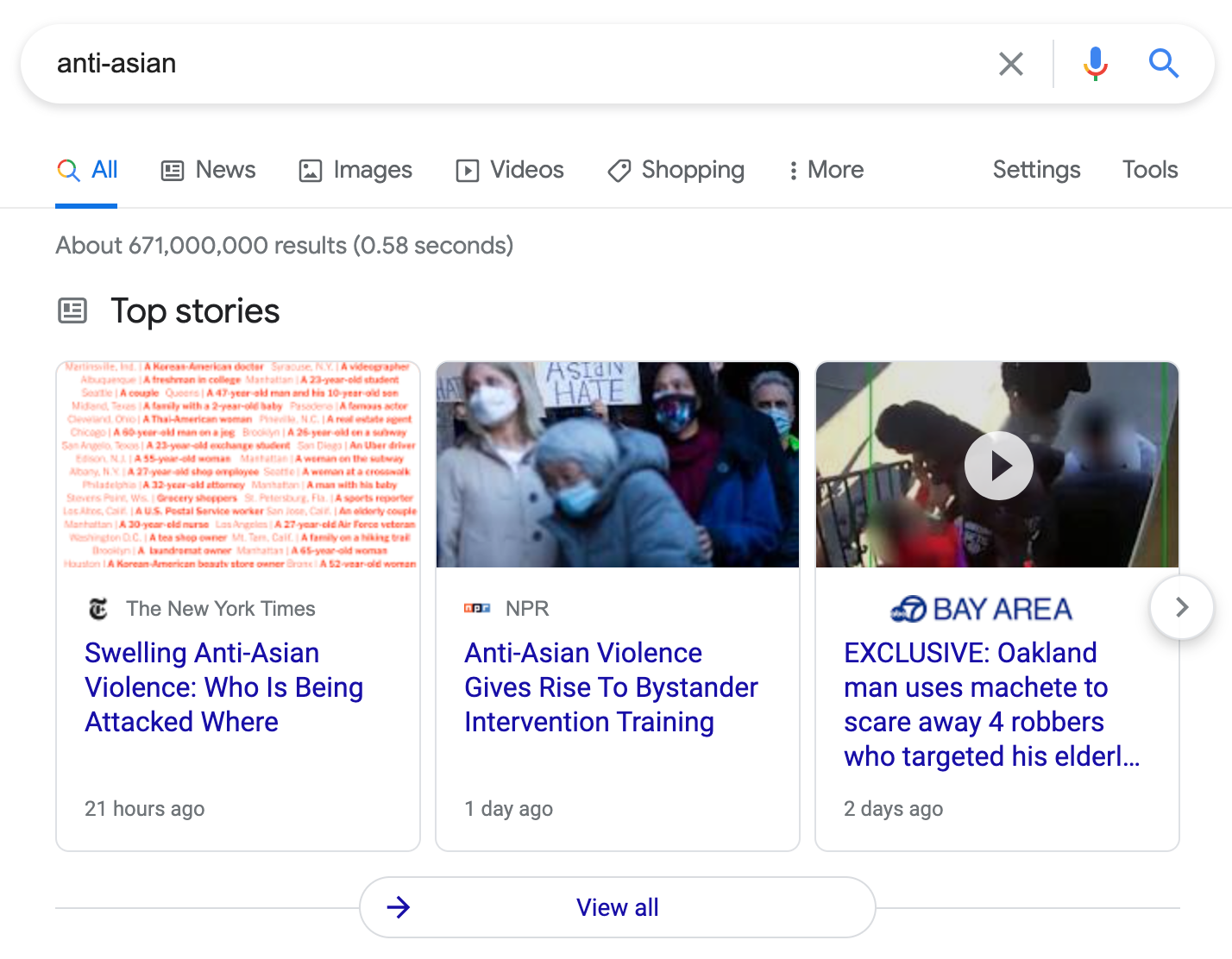The width and height of the screenshot is (1232, 959).
Task: Expand the More search options menu
Action: (826, 170)
